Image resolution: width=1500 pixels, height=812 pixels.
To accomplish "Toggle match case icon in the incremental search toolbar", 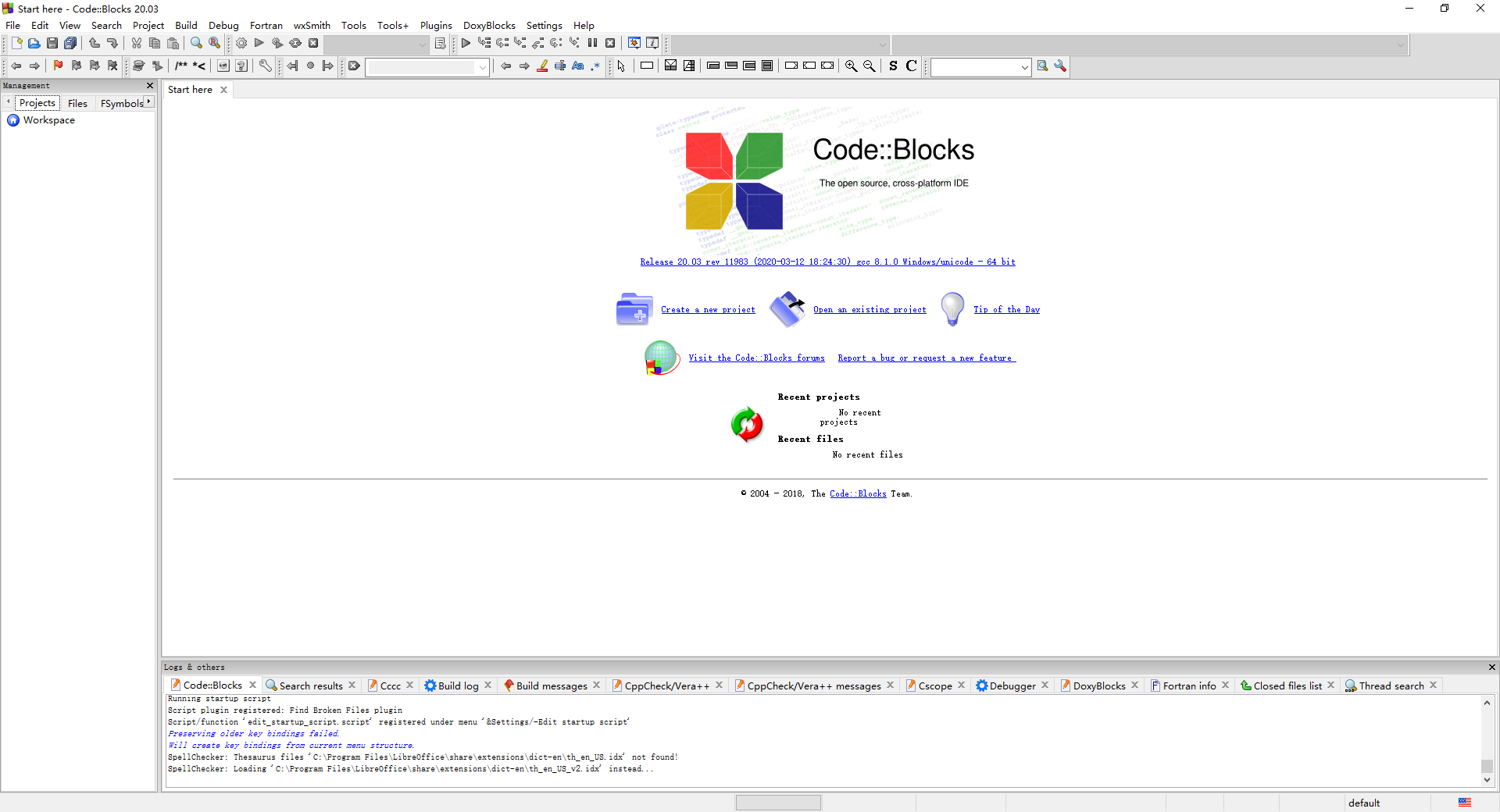I will point(577,66).
